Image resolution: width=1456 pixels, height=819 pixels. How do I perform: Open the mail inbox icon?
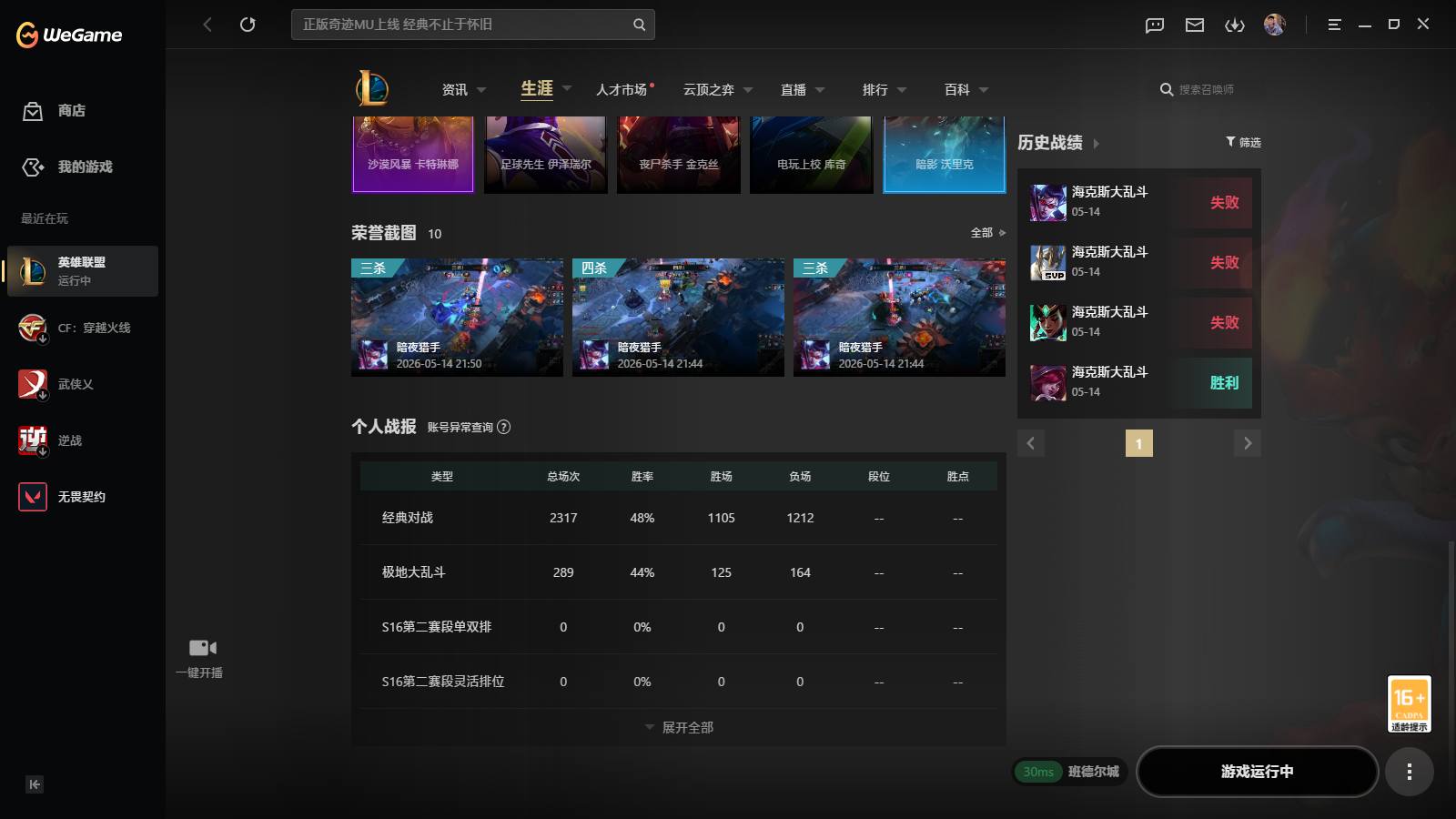click(x=1195, y=25)
